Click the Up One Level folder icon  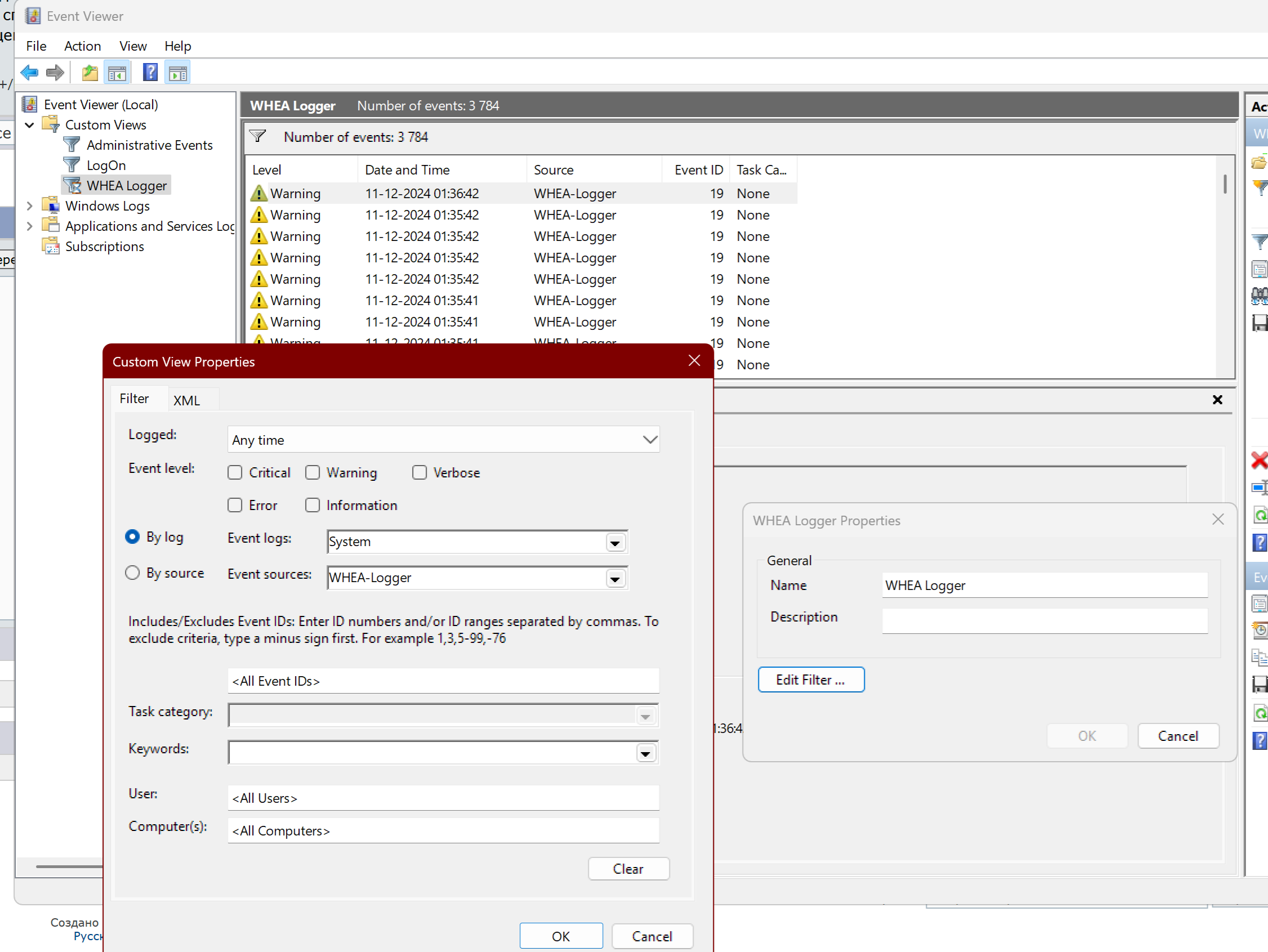pyautogui.click(x=90, y=73)
